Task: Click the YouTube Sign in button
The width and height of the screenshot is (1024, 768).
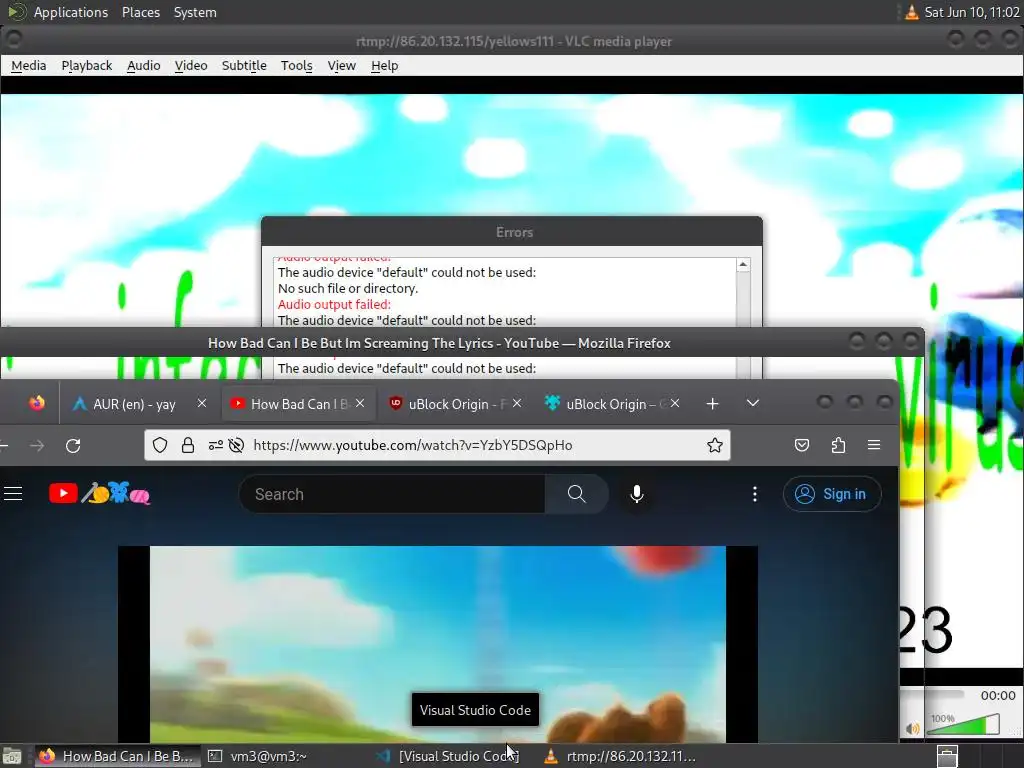Action: coord(831,494)
